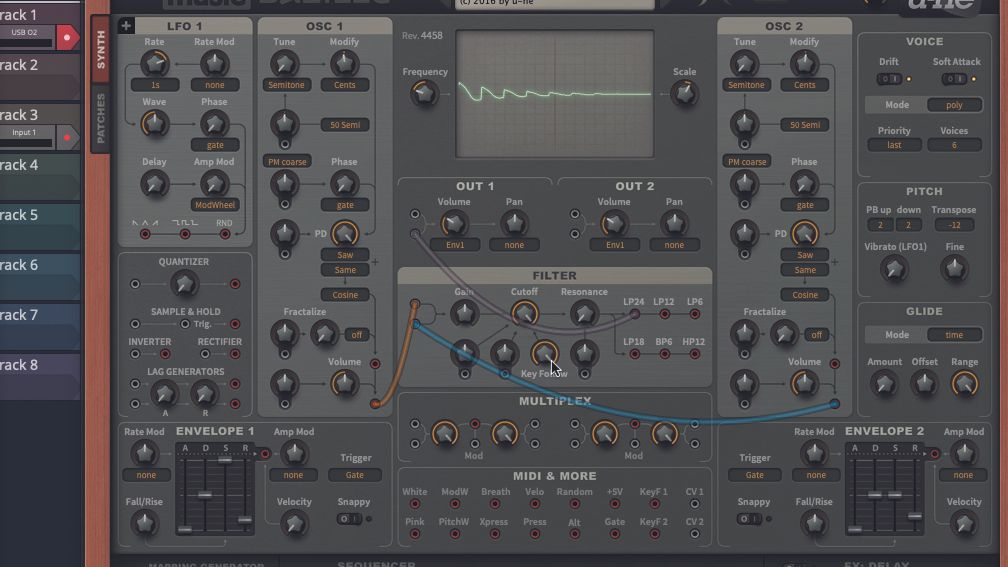Click the Glide Amount knob
Viewport: 1008px width, 567px height.
tap(884, 384)
